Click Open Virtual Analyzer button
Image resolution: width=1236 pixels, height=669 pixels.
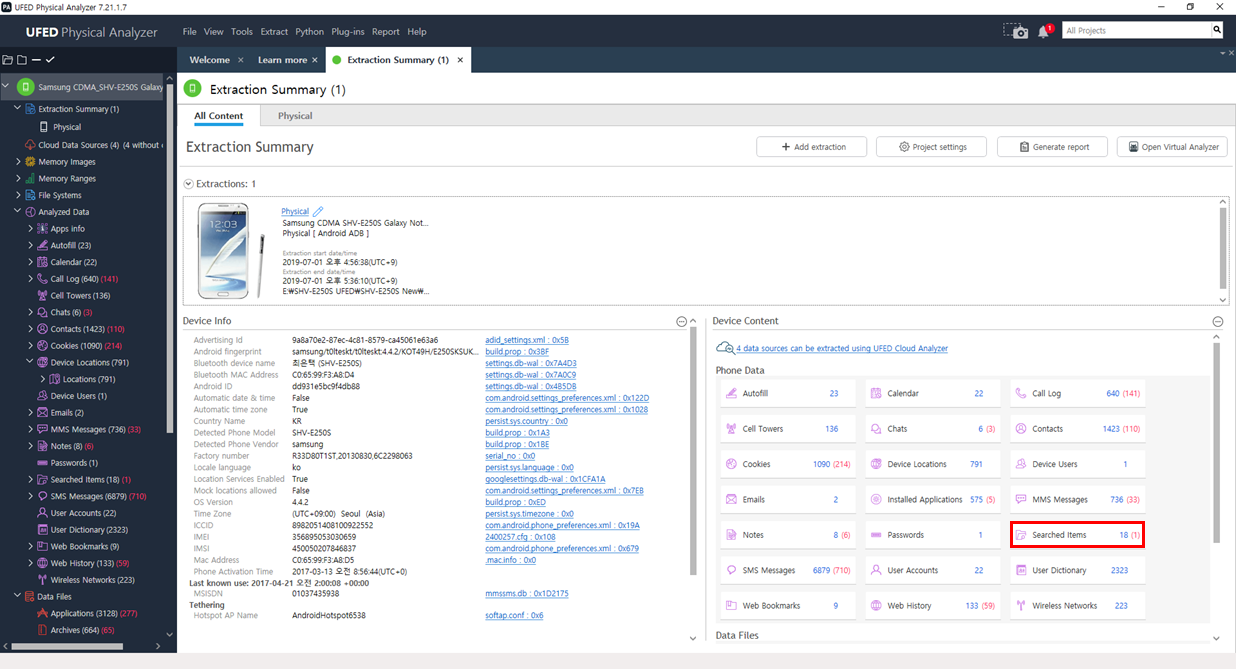pyautogui.click(x=1172, y=147)
